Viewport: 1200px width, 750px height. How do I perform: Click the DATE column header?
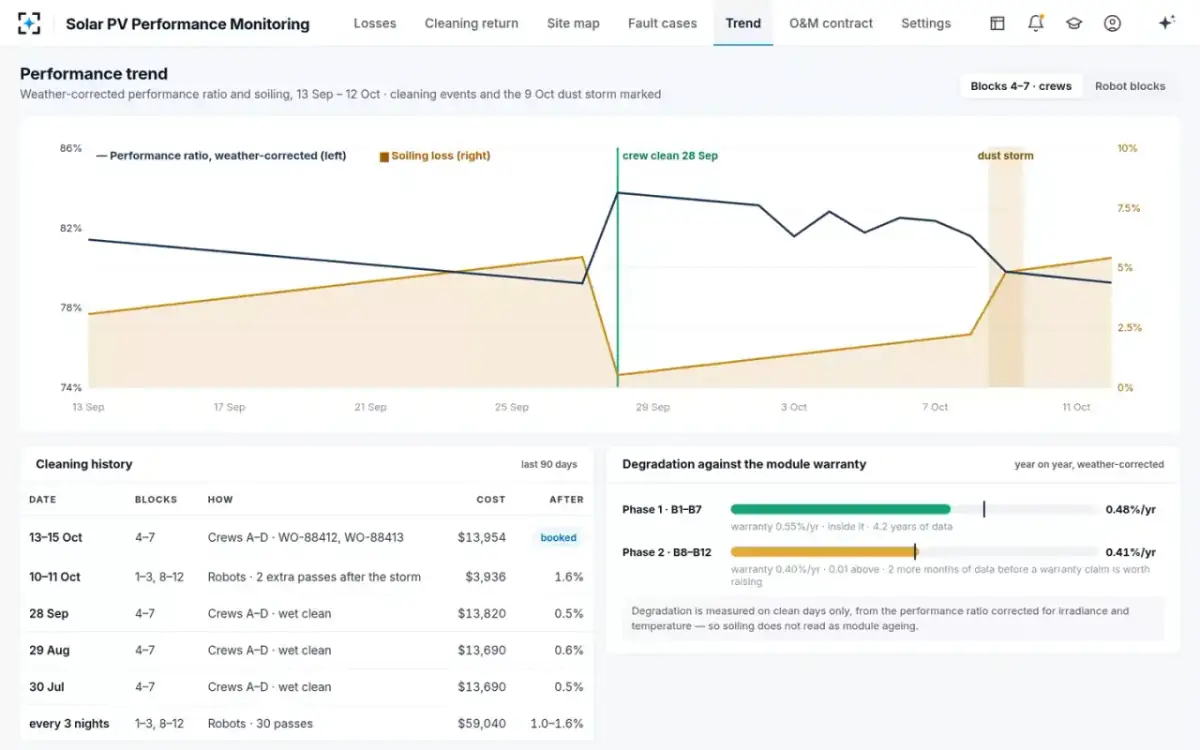pyautogui.click(x=43, y=499)
